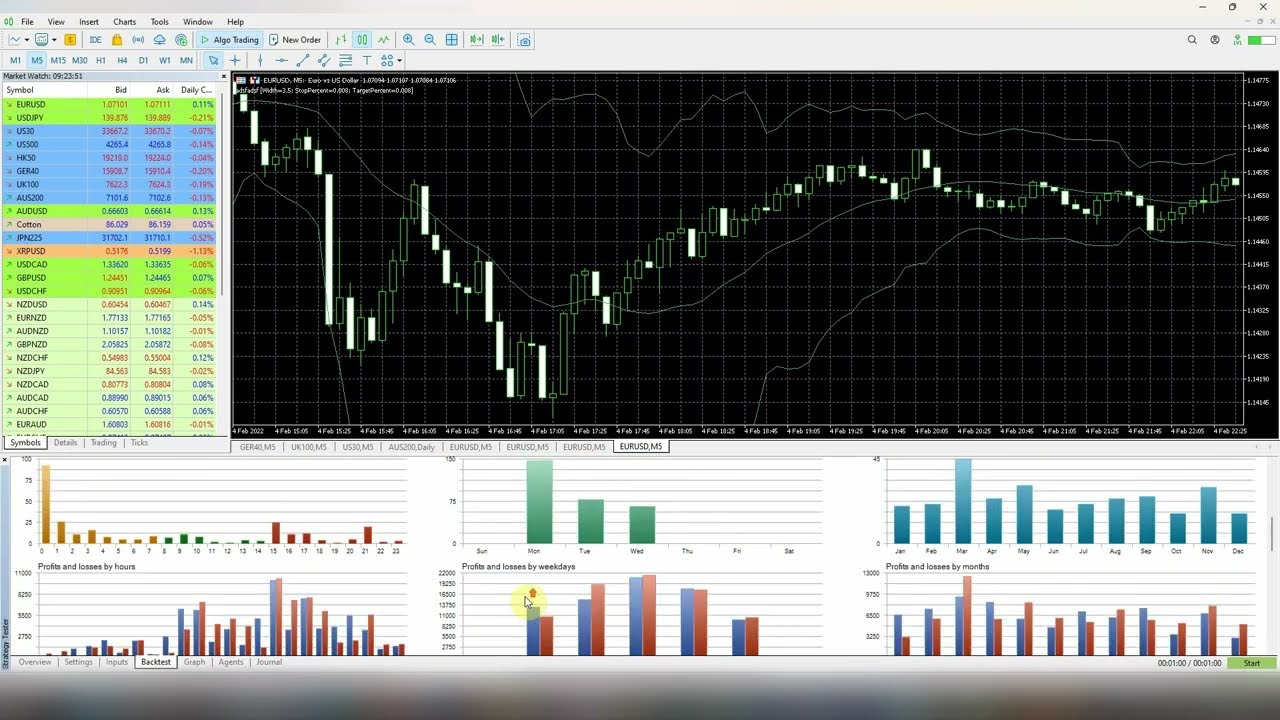This screenshot has height=720, width=1280.
Task: Select the text label tool
Action: [x=367, y=61]
